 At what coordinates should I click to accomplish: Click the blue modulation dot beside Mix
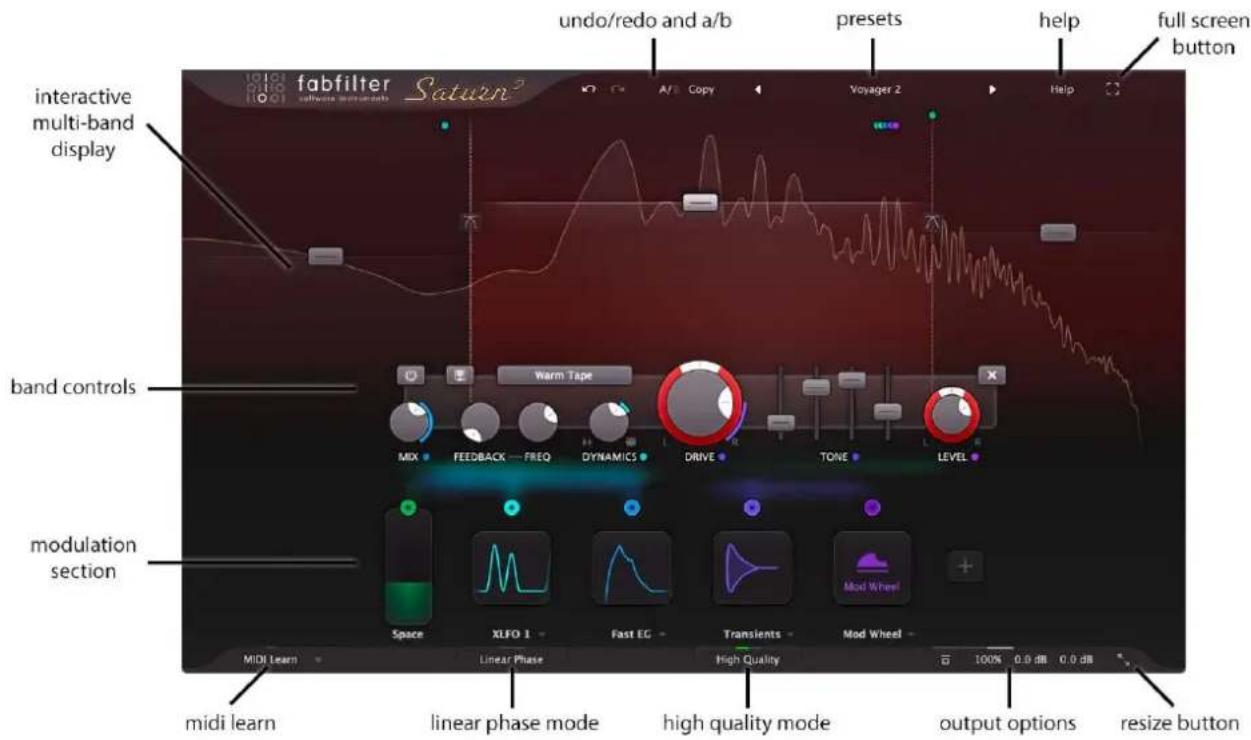coord(426,458)
